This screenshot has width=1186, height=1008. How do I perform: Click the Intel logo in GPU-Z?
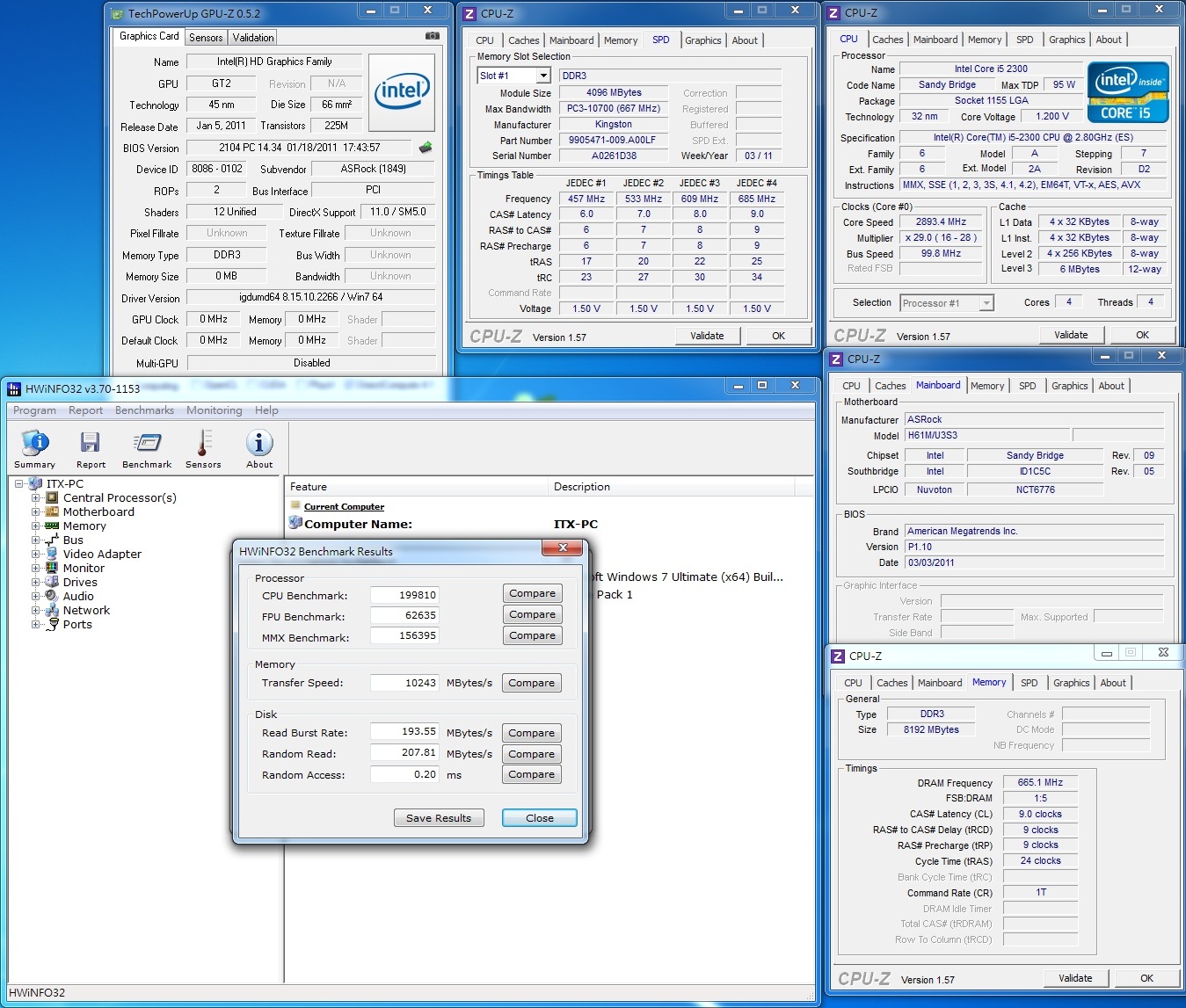click(x=402, y=93)
